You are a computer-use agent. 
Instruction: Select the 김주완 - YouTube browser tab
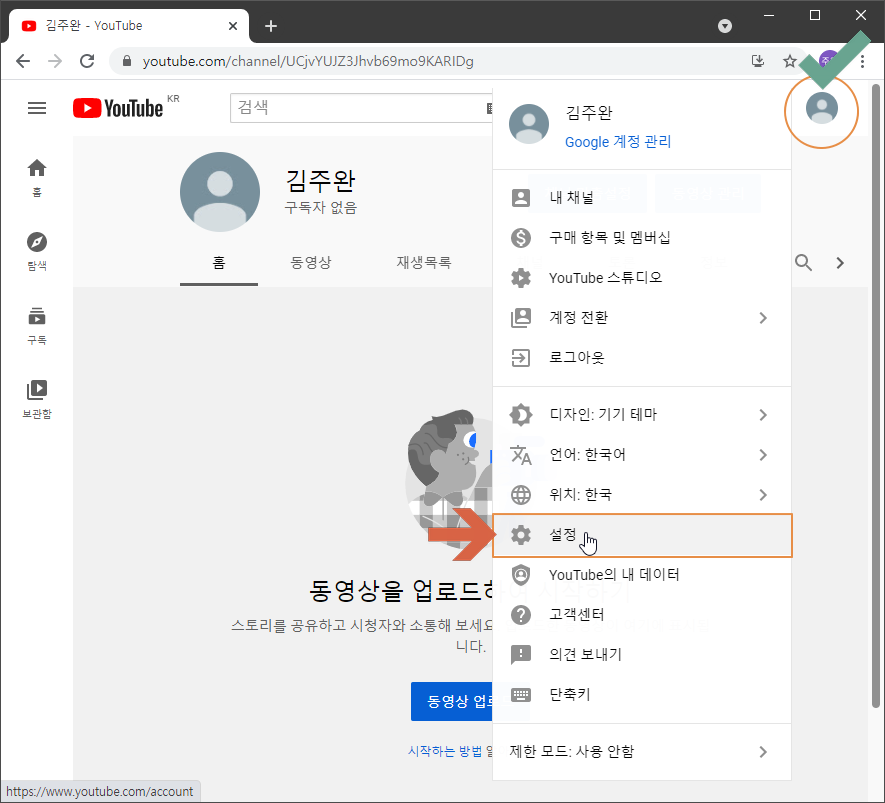click(127, 26)
